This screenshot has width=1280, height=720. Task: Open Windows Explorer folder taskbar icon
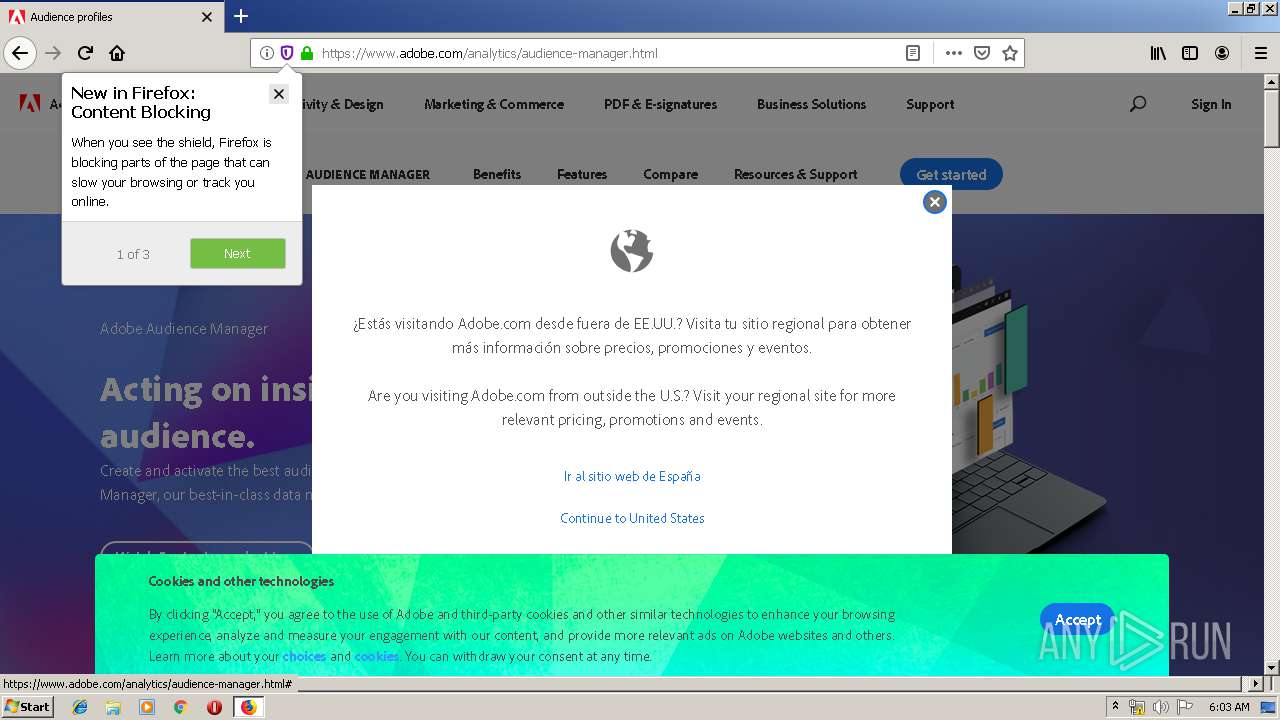click(x=113, y=707)
